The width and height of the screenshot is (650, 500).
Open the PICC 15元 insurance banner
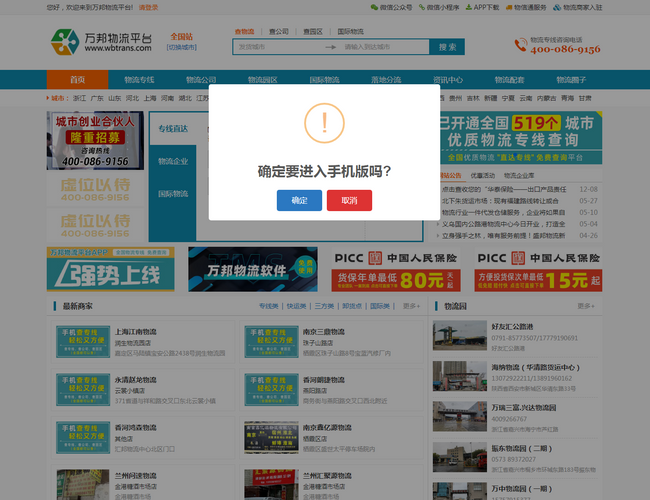pyautogui.click(x=538, y=269)
